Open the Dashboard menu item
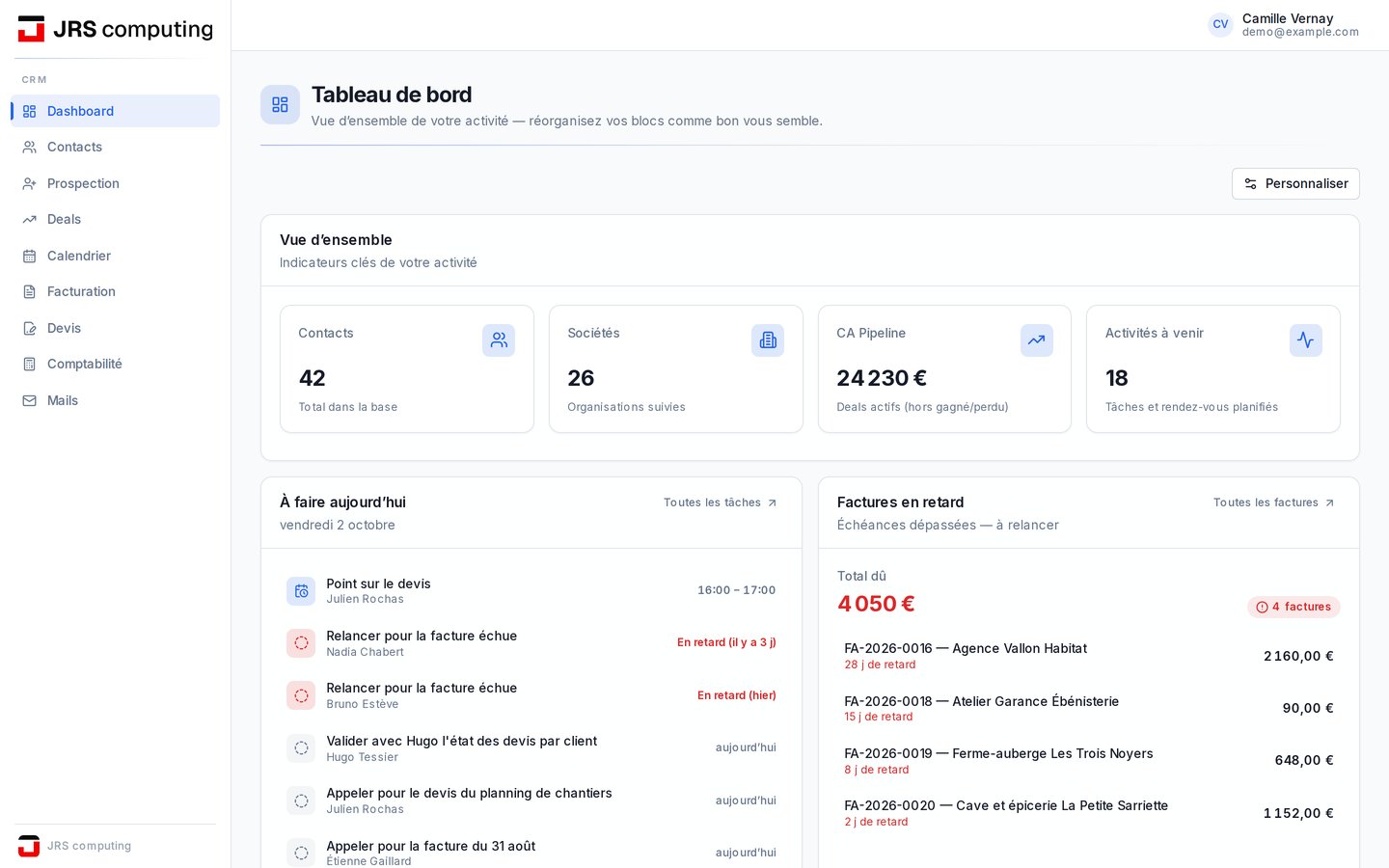This screenshot has height=868, width=1389. pos(116,111)
